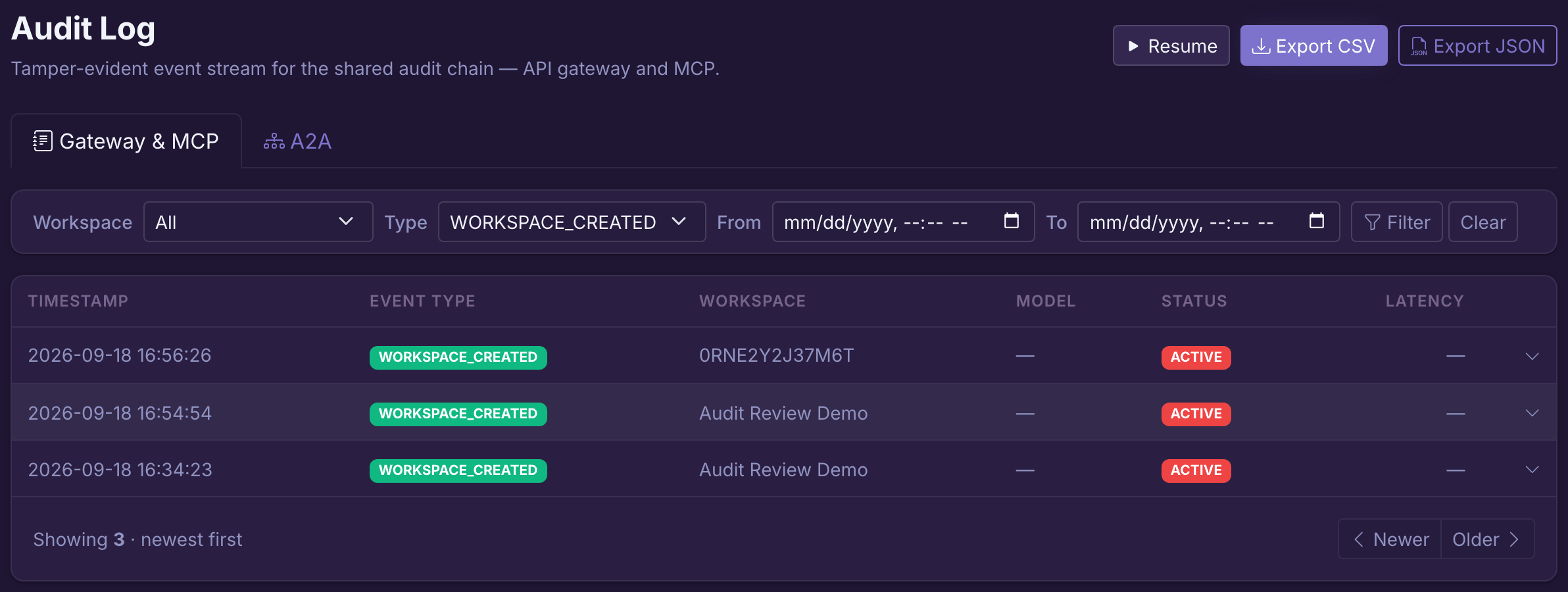Open the To date calendar picker icon
The width and height of the screenshot is (1568, 592).
pos(1317,221)
